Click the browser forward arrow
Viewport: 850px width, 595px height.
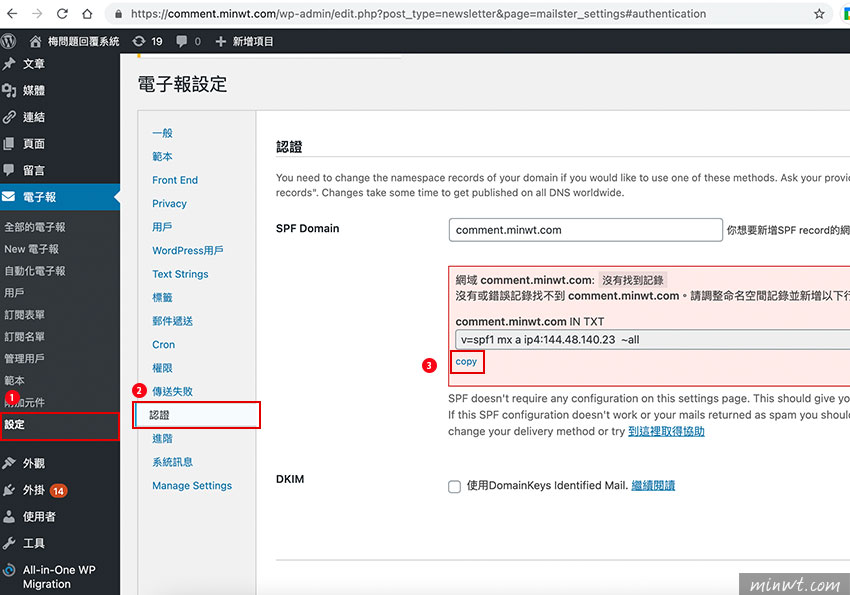pos(37,14)
